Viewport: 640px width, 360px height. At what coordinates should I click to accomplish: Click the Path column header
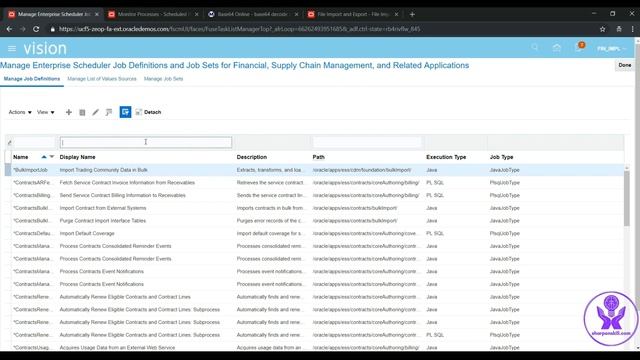tap(319, 157)
